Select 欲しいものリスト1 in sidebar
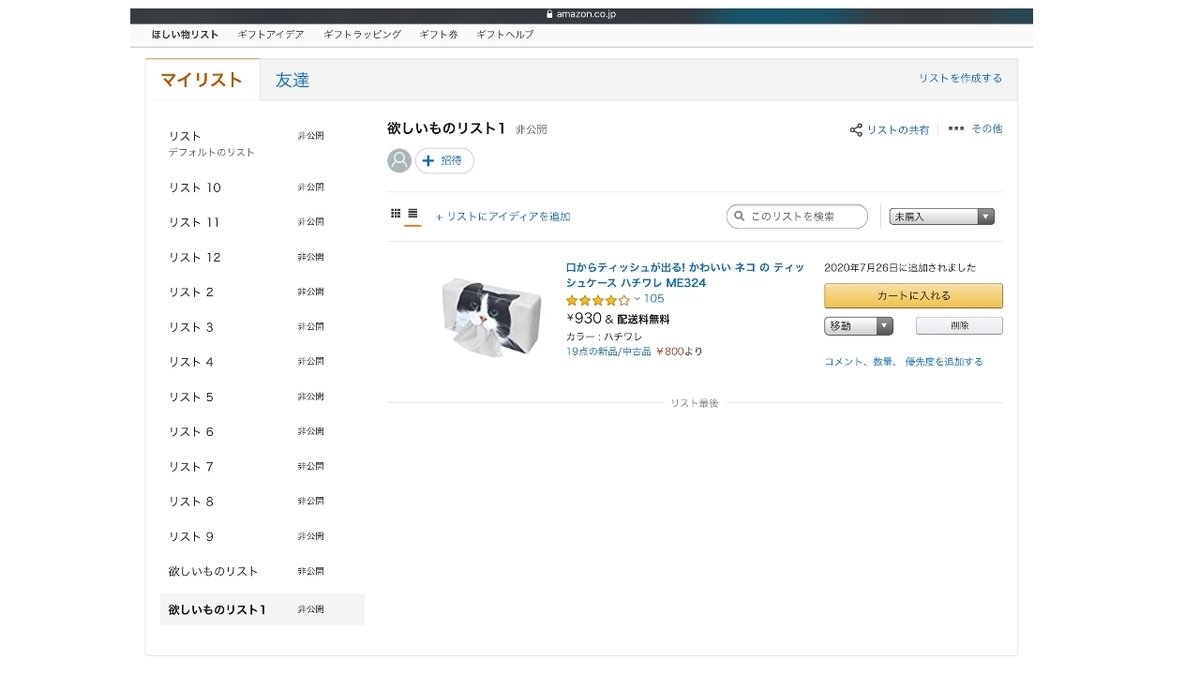1200x675 pixels. (x=262, y=609)
